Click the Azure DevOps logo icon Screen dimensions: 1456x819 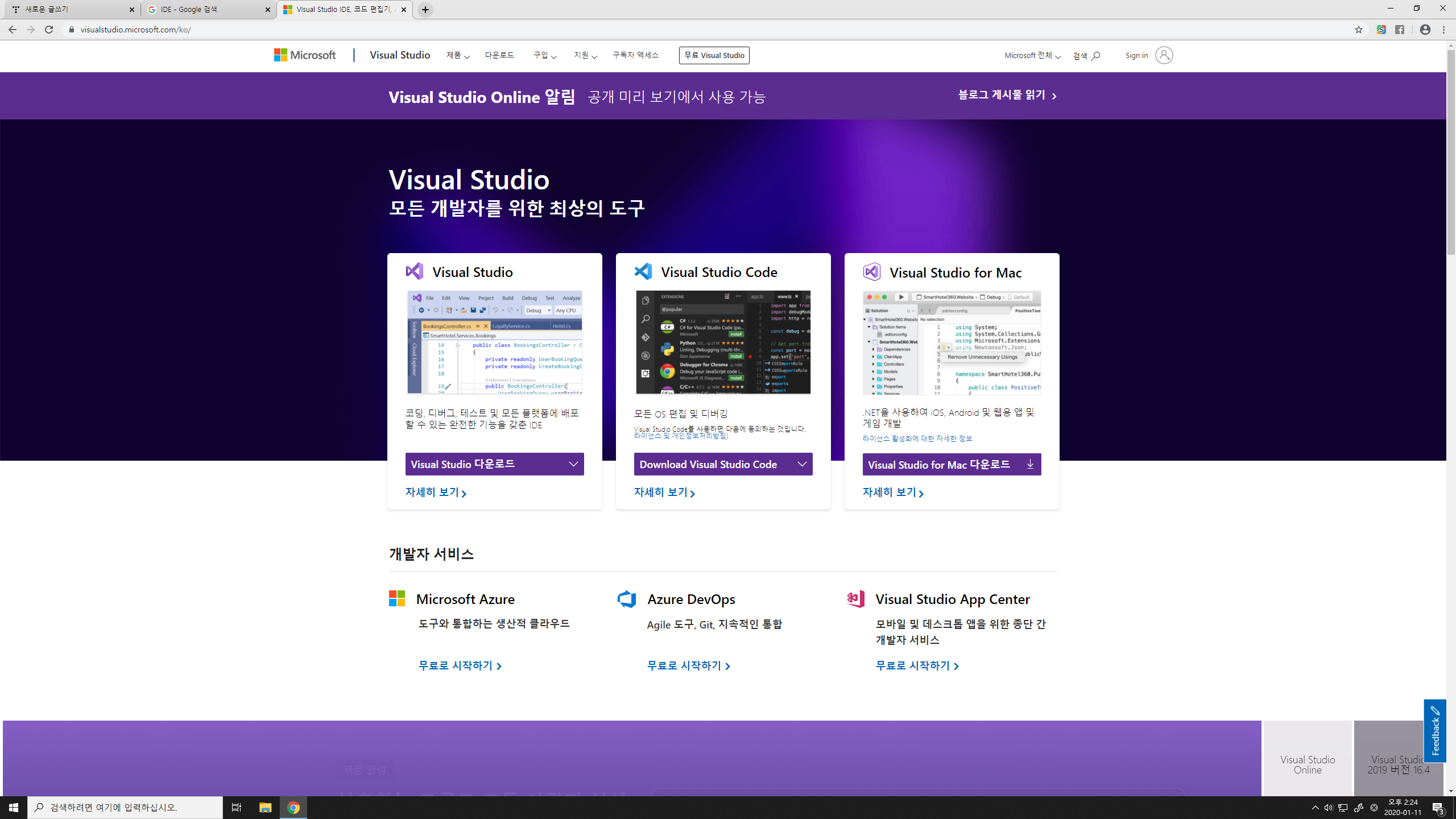click(627, 599)
